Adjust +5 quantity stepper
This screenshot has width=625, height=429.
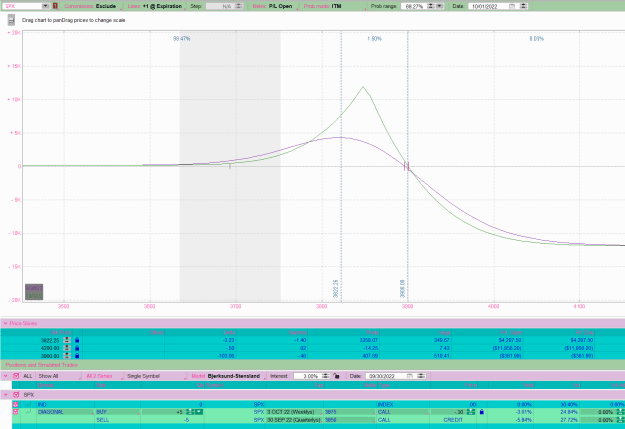click(190, 412)
